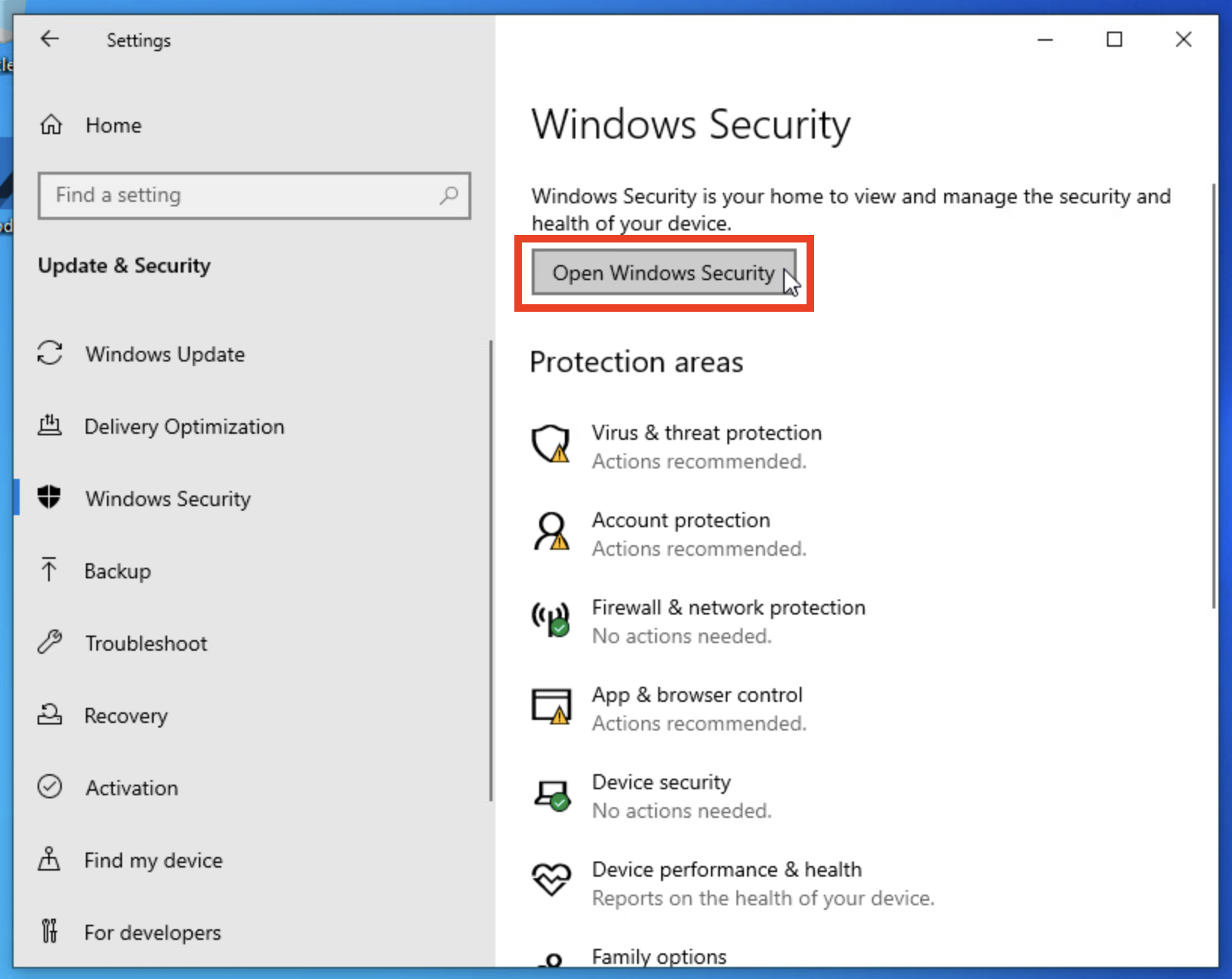The image size is (1232, 979).
Task: Select the Recovery section
Action: coord(125,715)
